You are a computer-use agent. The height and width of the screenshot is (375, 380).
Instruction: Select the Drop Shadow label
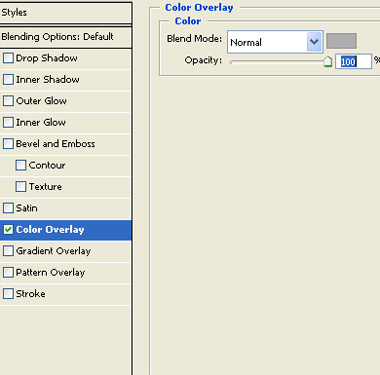47,58
